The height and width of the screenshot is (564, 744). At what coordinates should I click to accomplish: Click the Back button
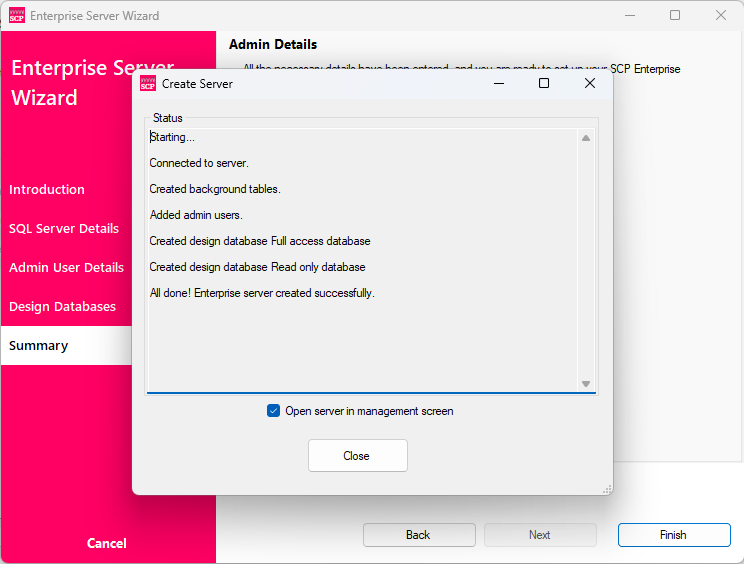(419, 535)
